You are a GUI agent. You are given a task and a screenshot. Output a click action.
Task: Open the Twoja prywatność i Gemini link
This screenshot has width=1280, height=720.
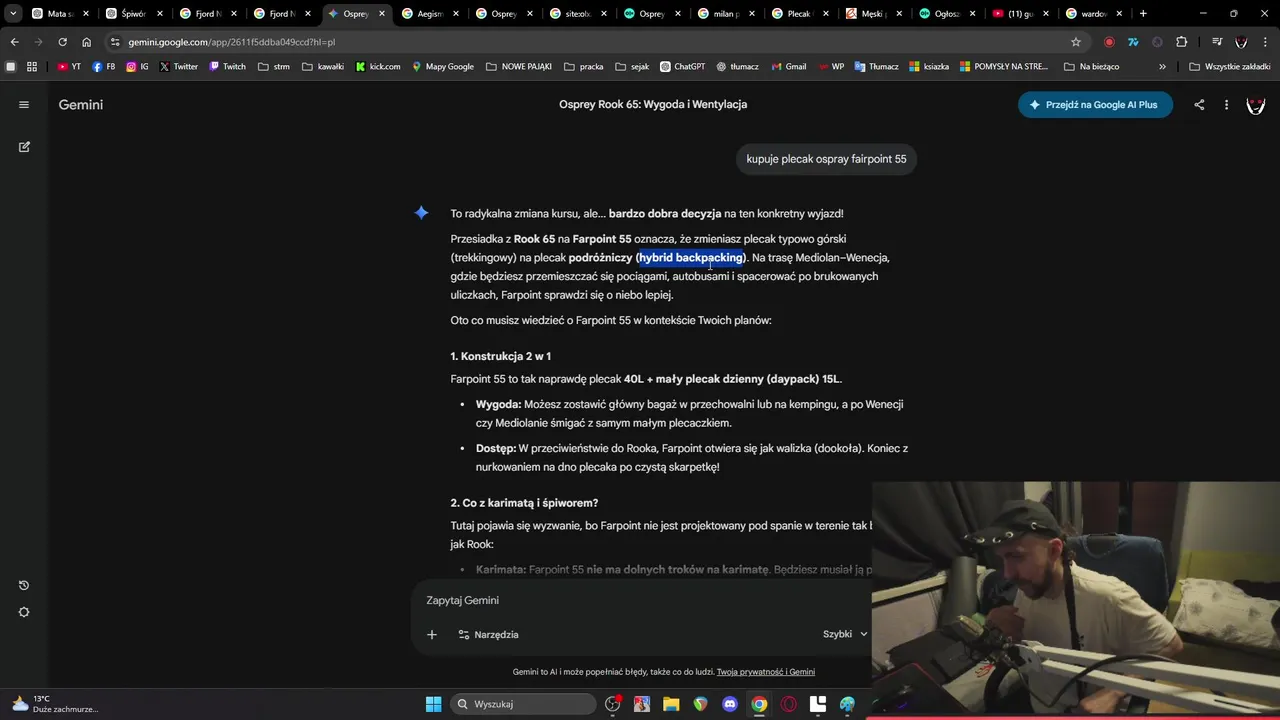coord(766,672)
